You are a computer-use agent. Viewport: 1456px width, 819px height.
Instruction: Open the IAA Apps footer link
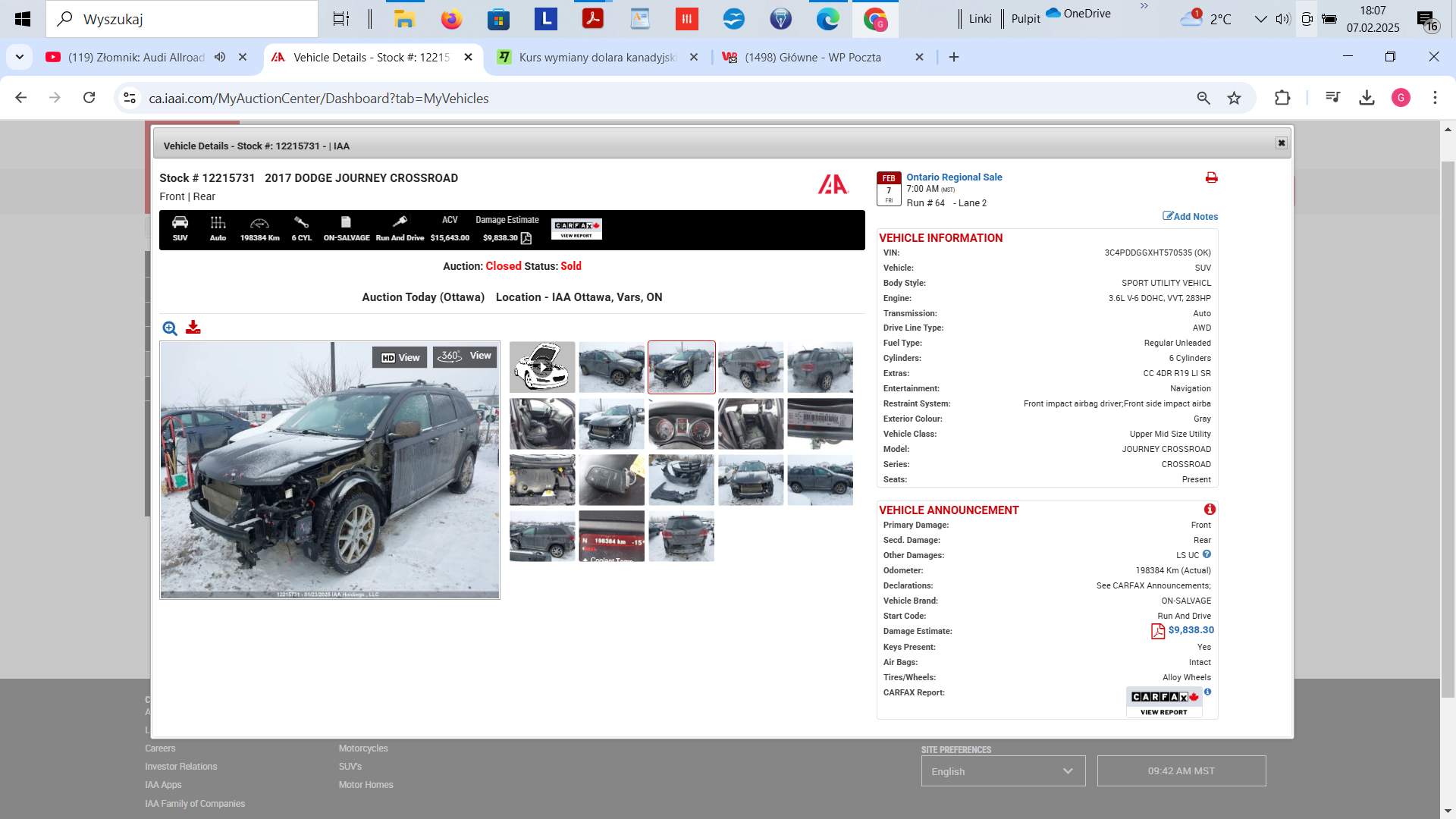coord(163,785)
